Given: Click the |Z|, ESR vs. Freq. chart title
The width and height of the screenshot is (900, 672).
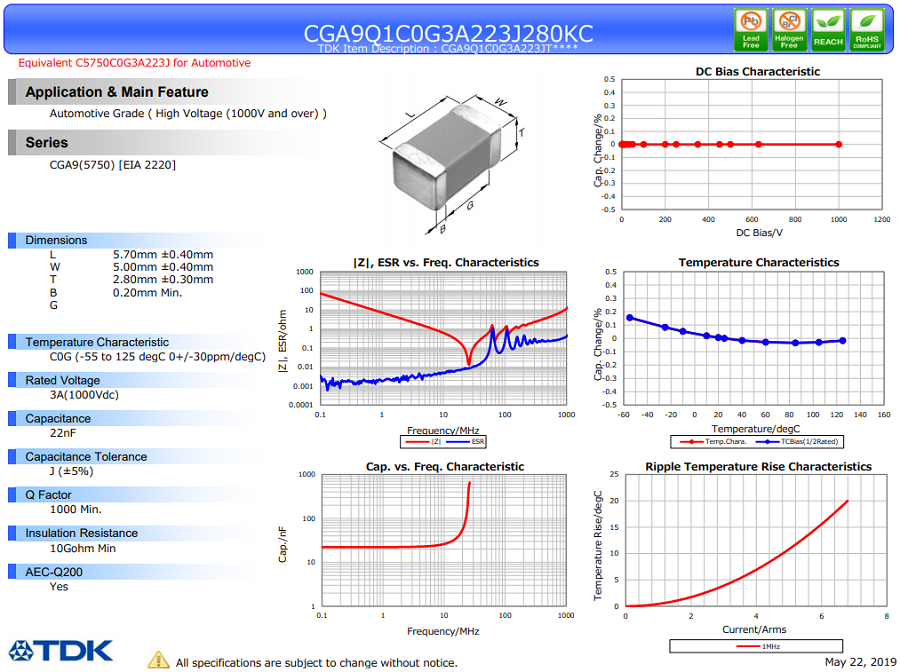Looking at the screenshot, I should click(x=446, y=263).
